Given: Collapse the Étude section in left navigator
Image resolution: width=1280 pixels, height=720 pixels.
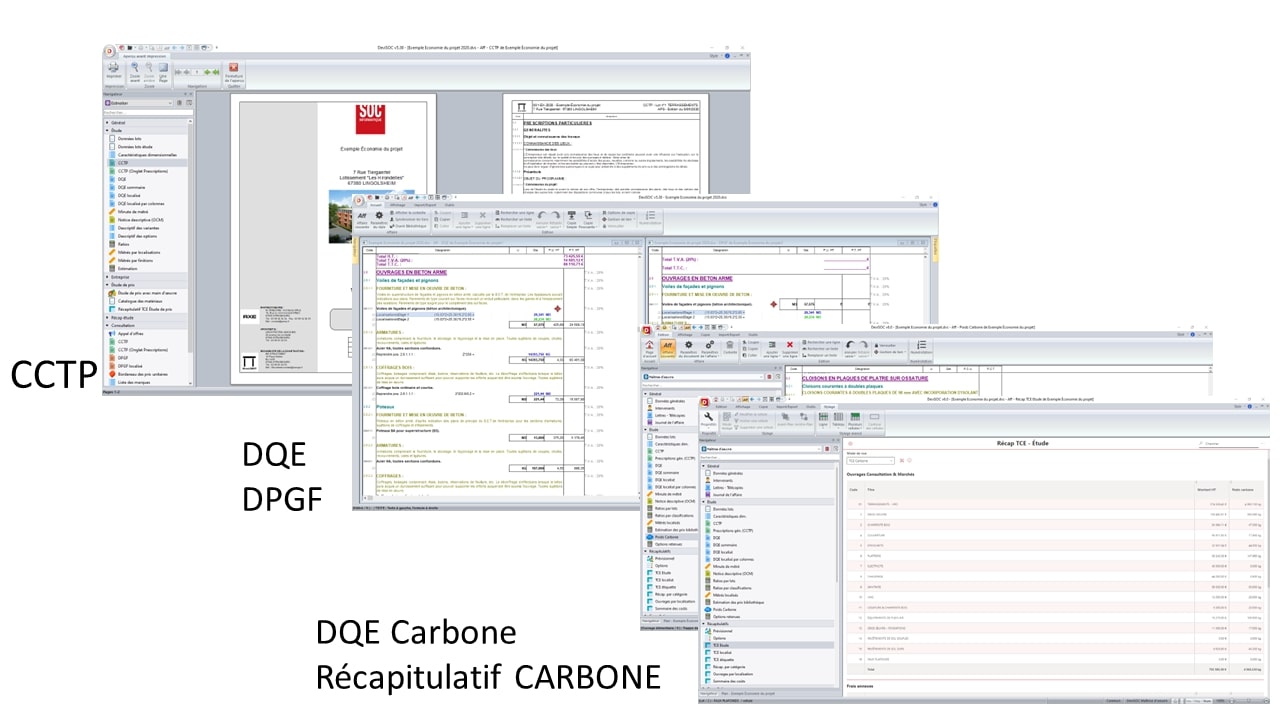Looking at the screenshot, I should (108, 129).
